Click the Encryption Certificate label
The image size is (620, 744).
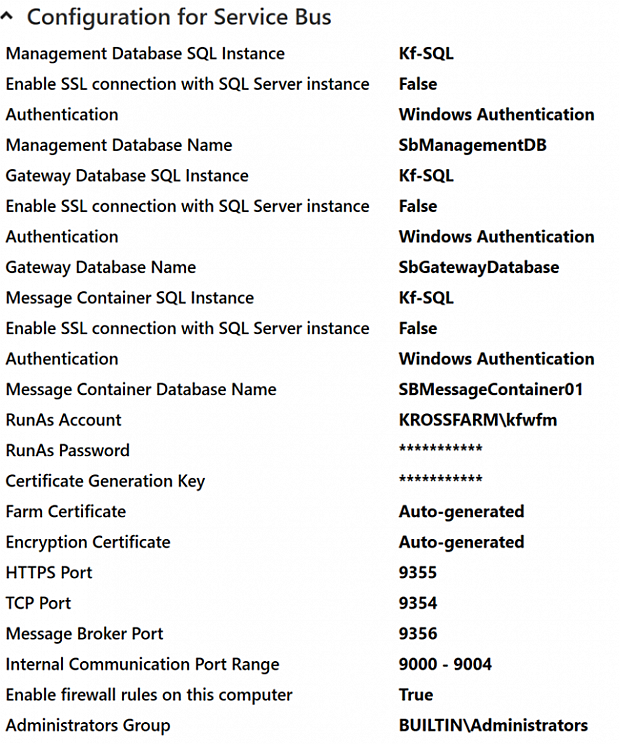(x=88, y=542)
